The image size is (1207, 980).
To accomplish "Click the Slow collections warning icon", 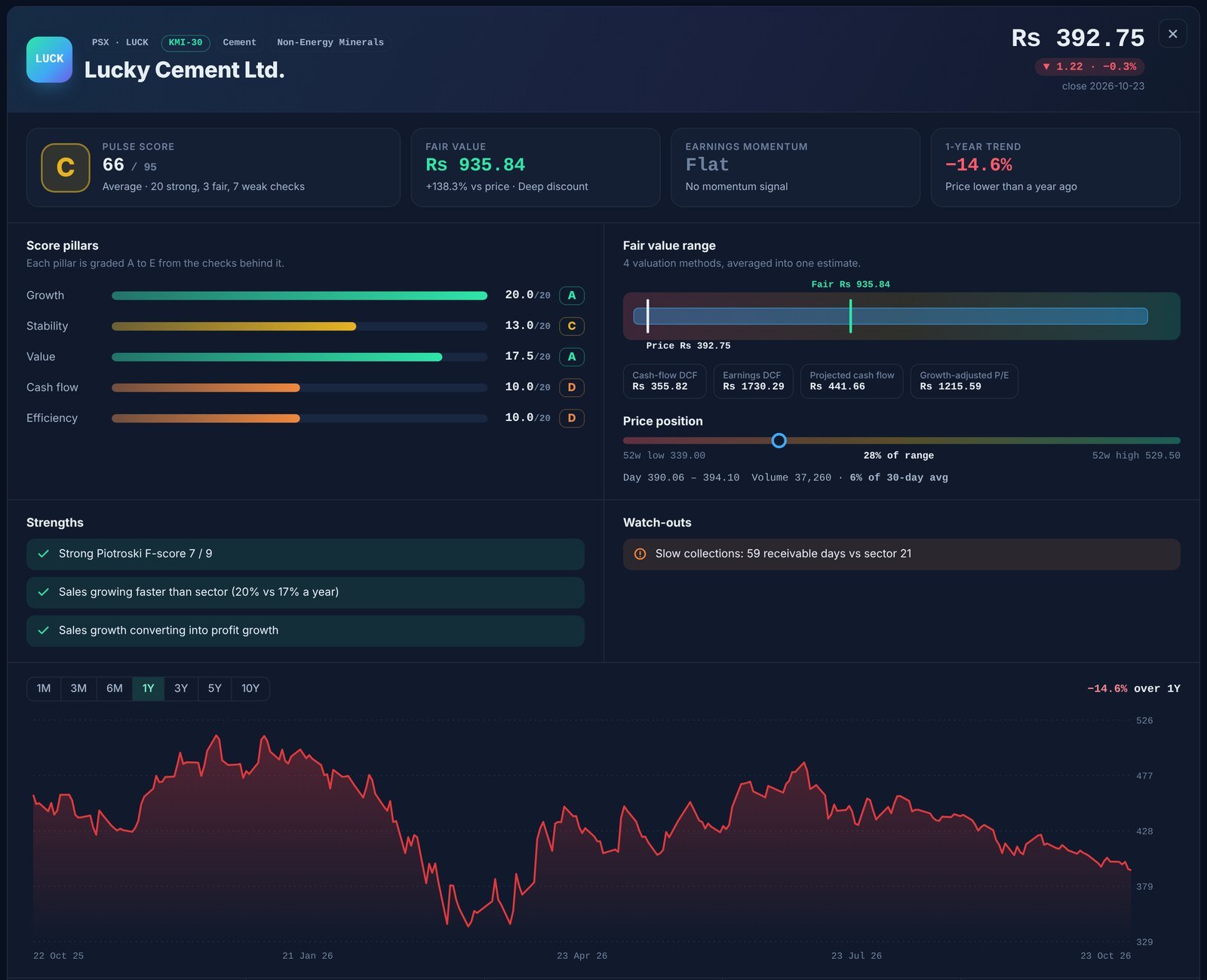I will [640, 554].
